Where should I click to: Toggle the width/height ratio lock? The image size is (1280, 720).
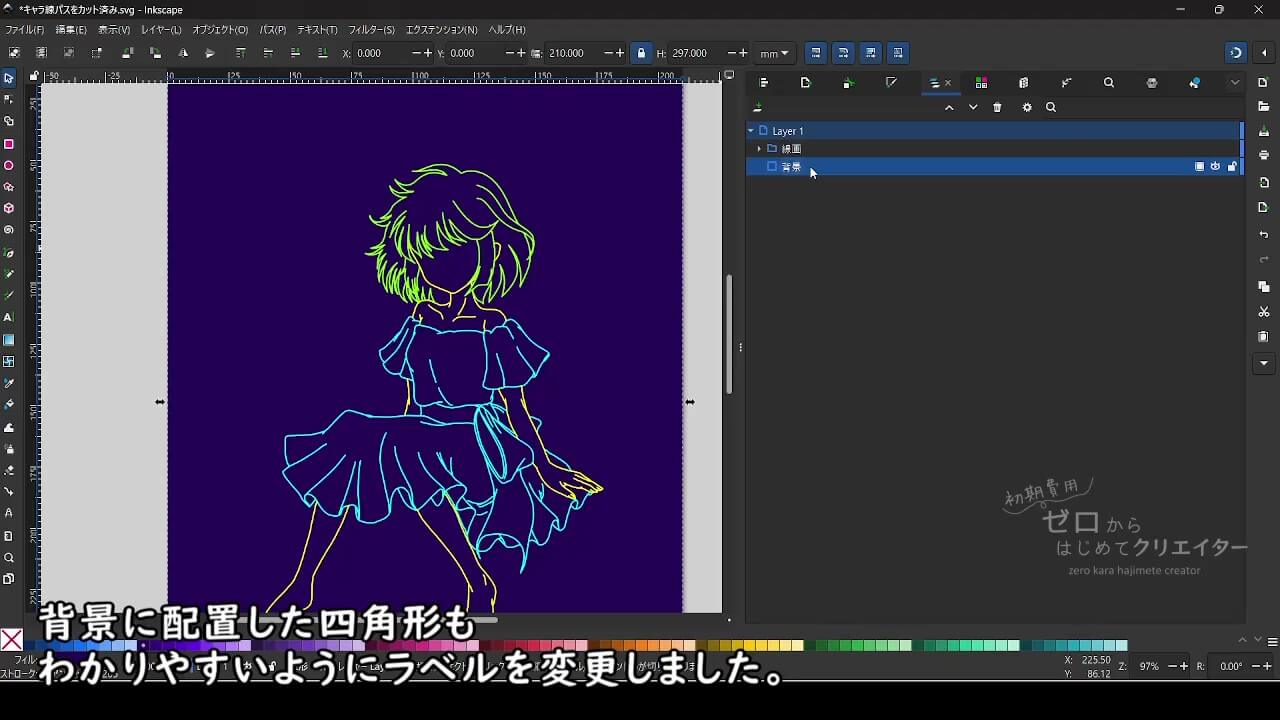click(641, 53)
